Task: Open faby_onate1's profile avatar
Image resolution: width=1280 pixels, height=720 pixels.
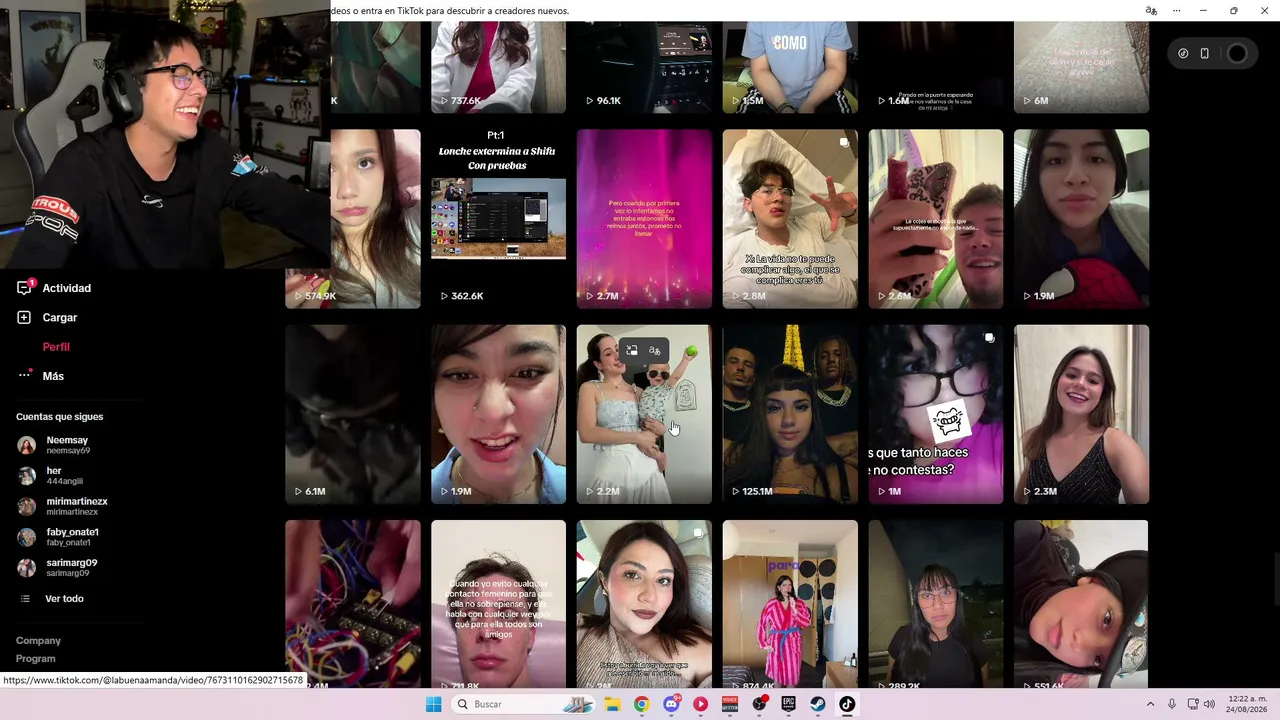Action: pyautogui.click(x=26, y=537)
